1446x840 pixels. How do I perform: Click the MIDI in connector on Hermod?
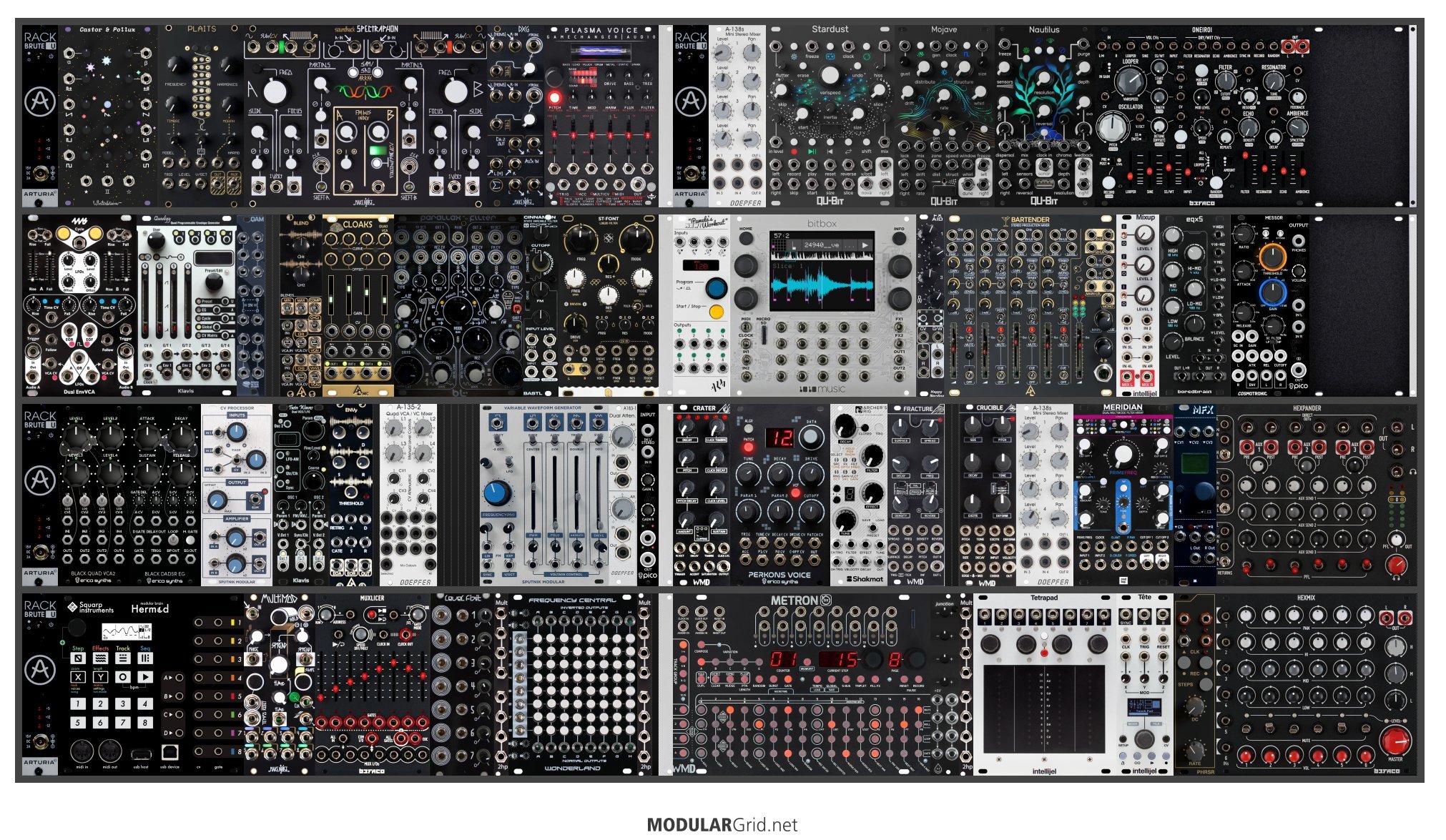[x=82, y=751]
